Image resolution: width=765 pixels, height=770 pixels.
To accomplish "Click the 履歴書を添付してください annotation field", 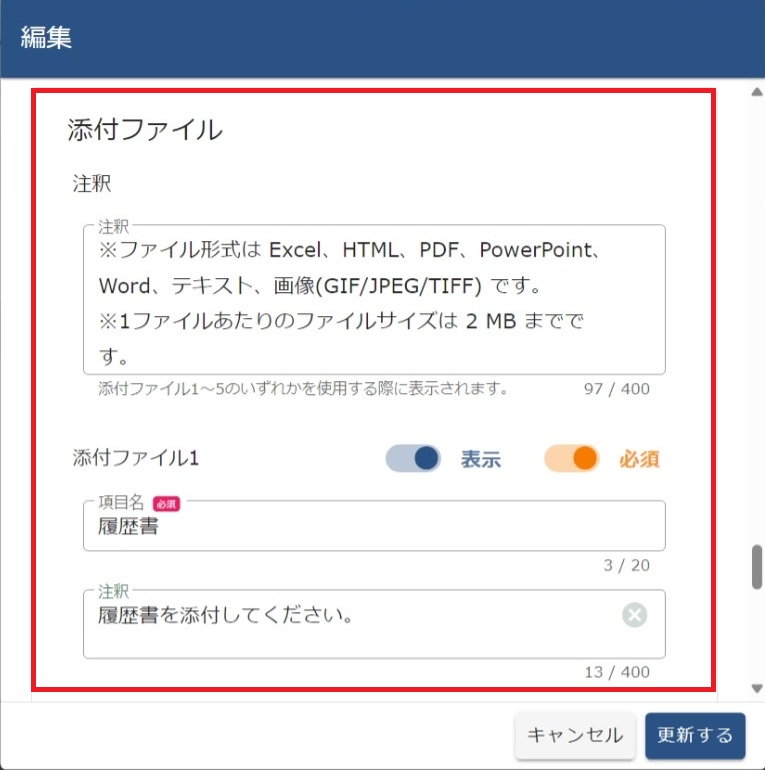I will 350,624.
